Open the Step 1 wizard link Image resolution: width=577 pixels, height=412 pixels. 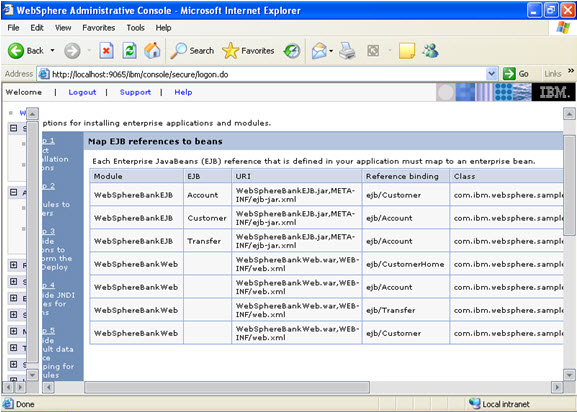[49, 141]
